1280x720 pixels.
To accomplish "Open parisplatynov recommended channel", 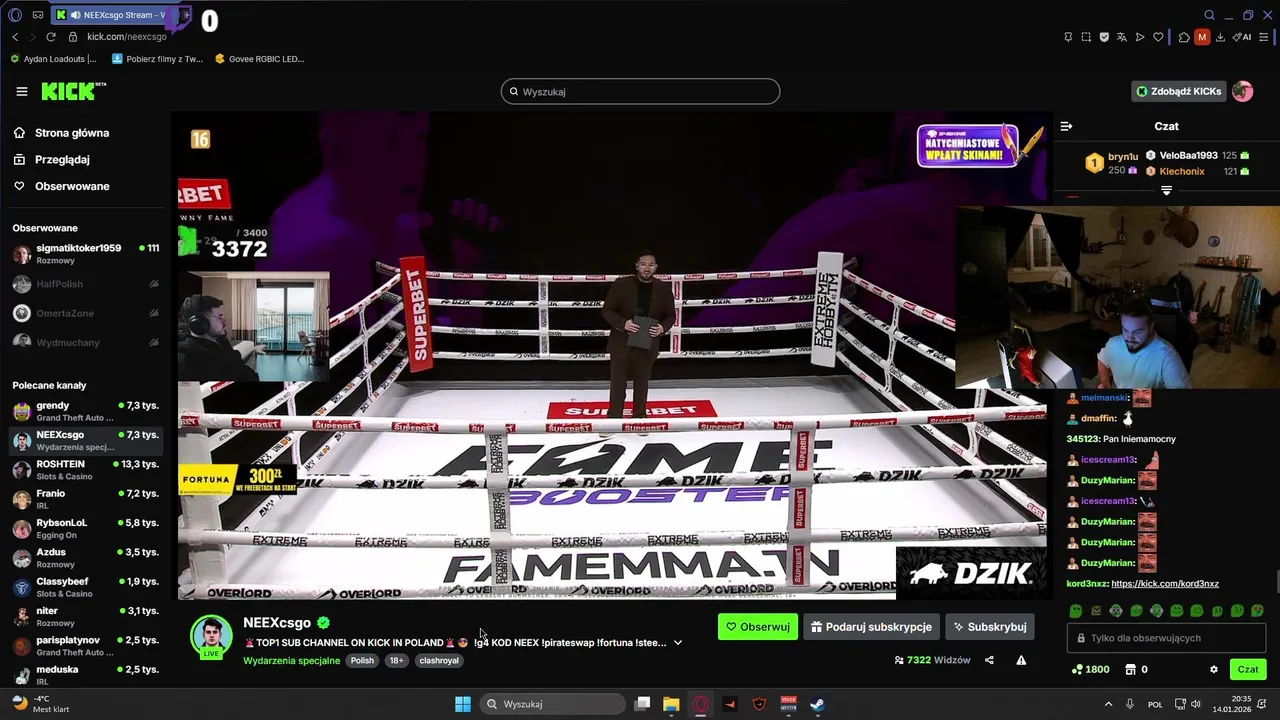I will coord(85,646).
